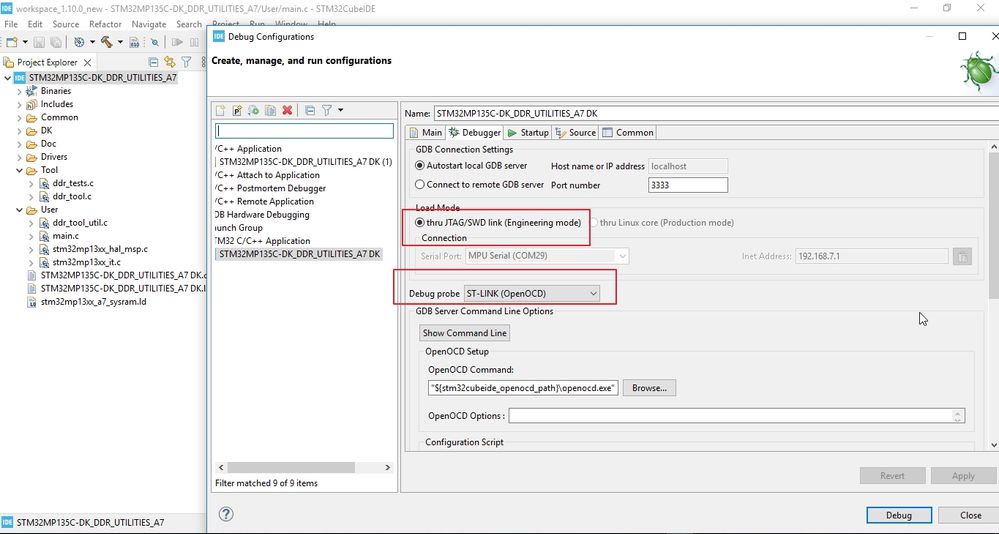Click the Suspend pause toolbar icon

click(x=194, y=42)
